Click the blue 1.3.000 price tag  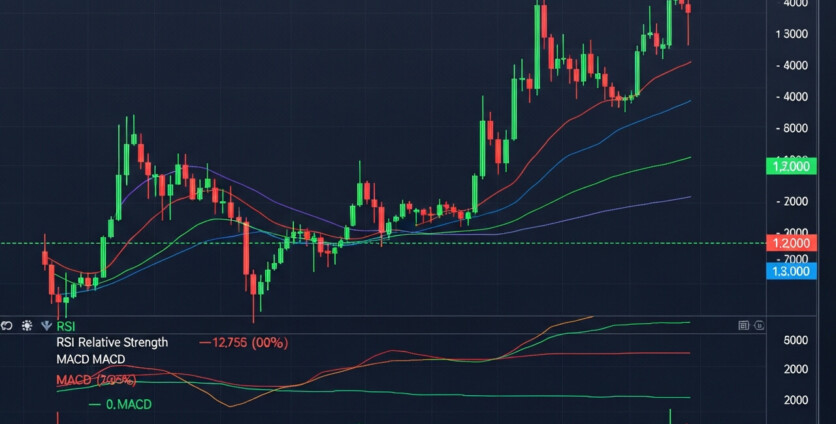click(x=791, y=271)
